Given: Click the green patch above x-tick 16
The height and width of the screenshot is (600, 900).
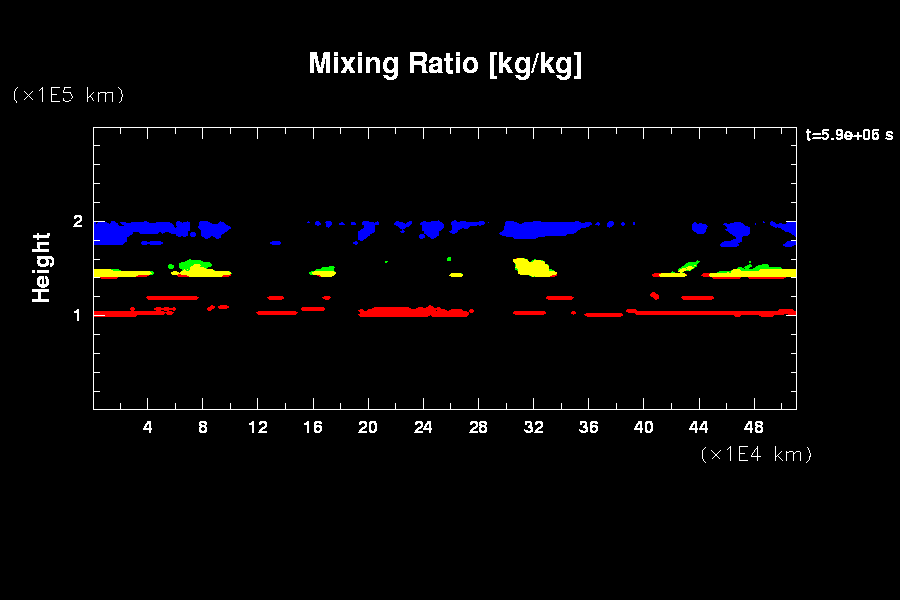Looking at the screenshot, I should point(324,269).
